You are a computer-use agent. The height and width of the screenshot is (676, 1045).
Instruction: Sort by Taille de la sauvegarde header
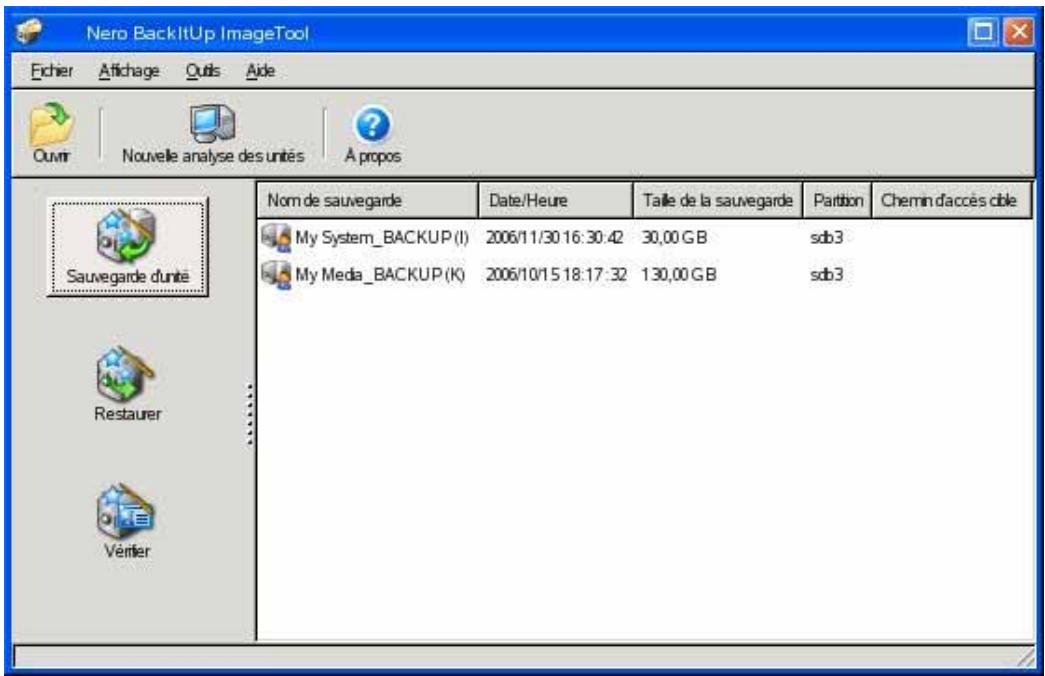718,201
